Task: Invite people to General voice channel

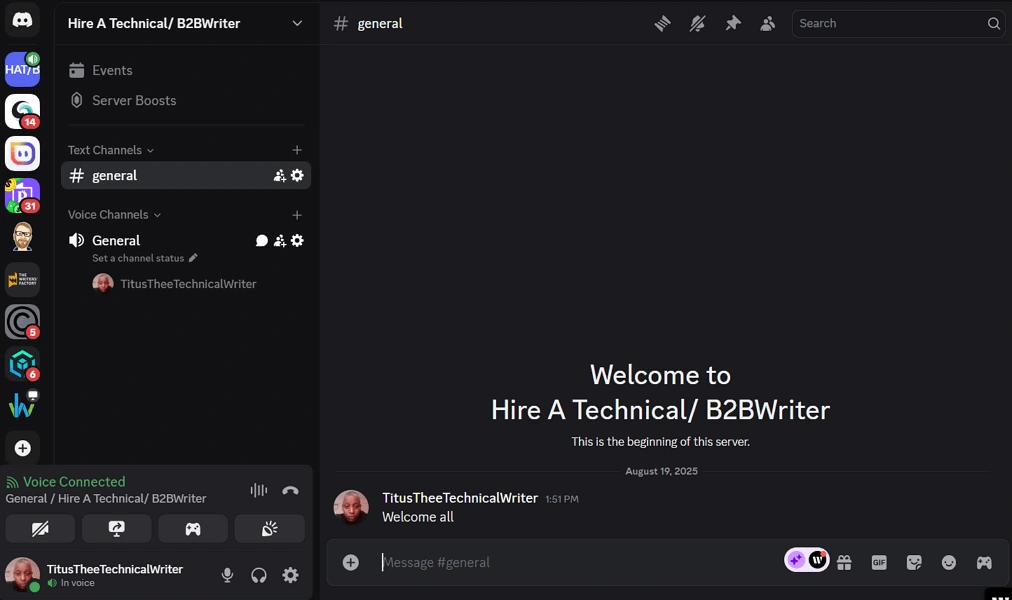Action: point(279,241)
